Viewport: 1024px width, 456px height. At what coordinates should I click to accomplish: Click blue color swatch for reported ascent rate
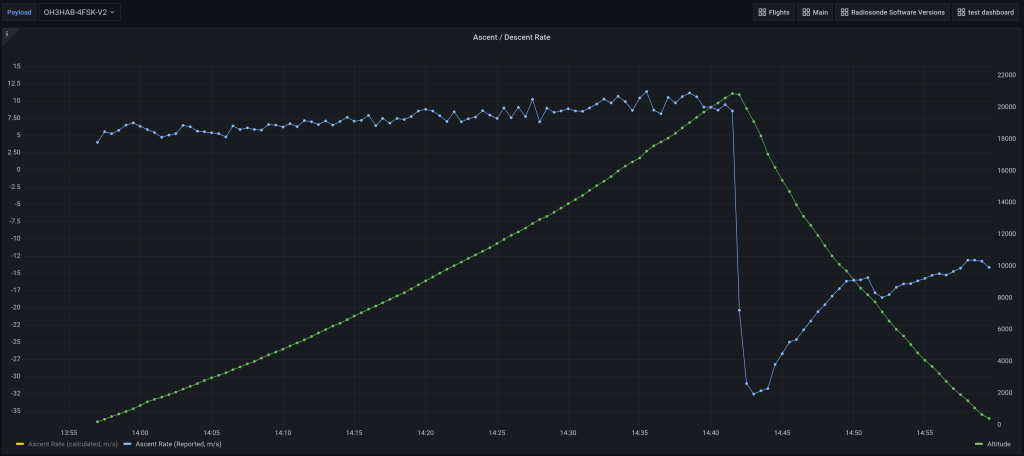(x=127, y=444)
